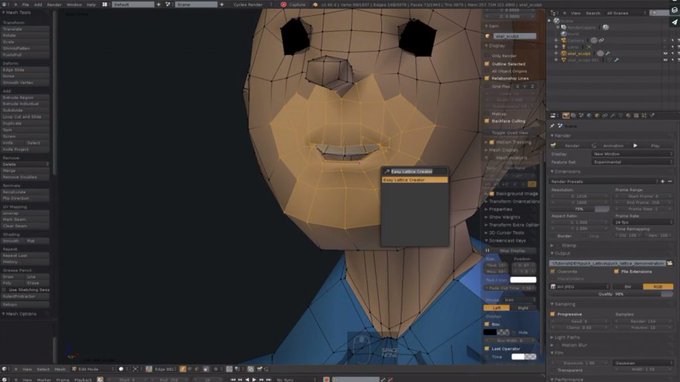Add a render preset with plus icon

point(663,181)
